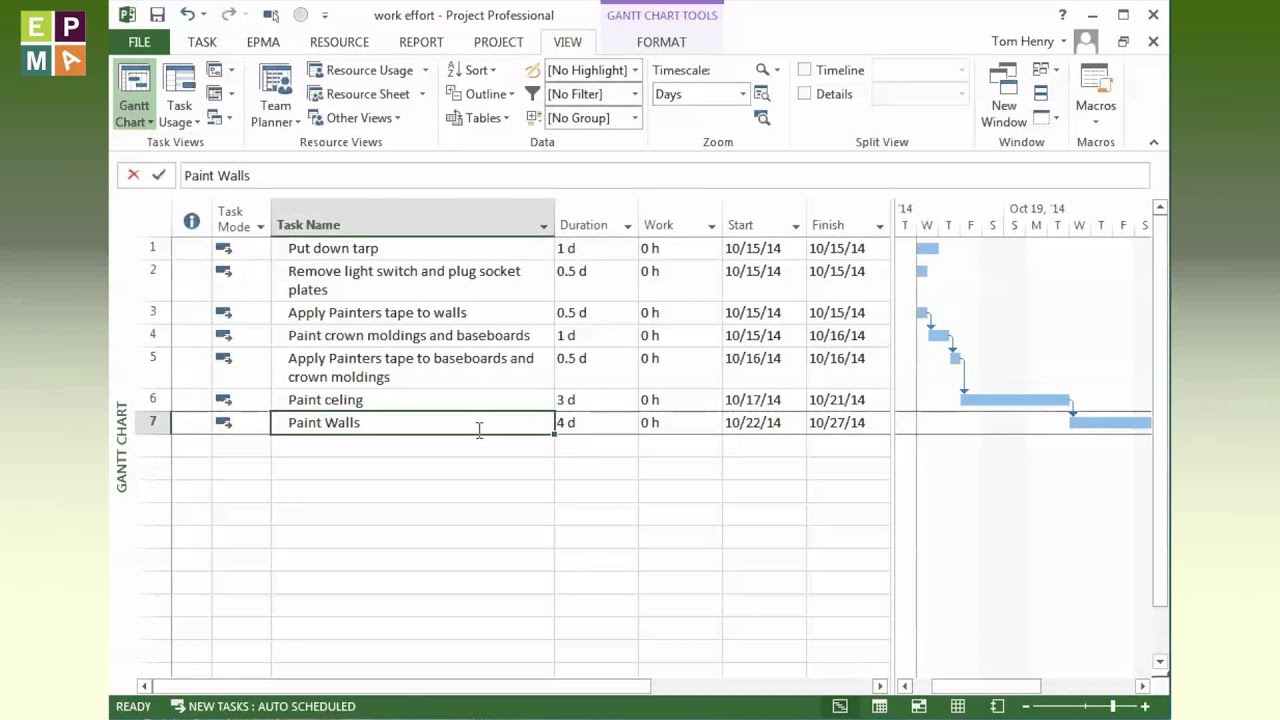Select the Put down tarp task
This screenshot has height=720, width=1280.
point(413,248)
